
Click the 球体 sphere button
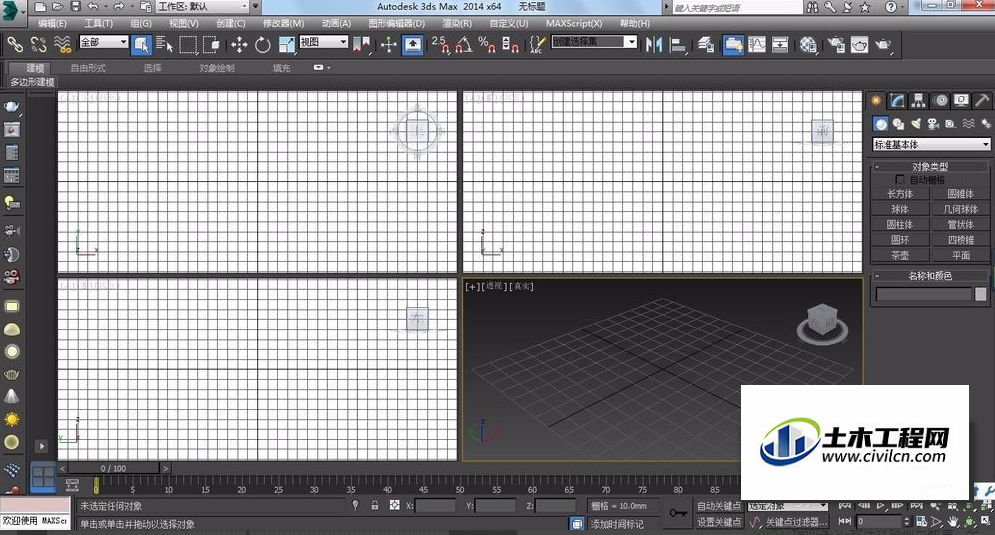click(x=900, y=209)
